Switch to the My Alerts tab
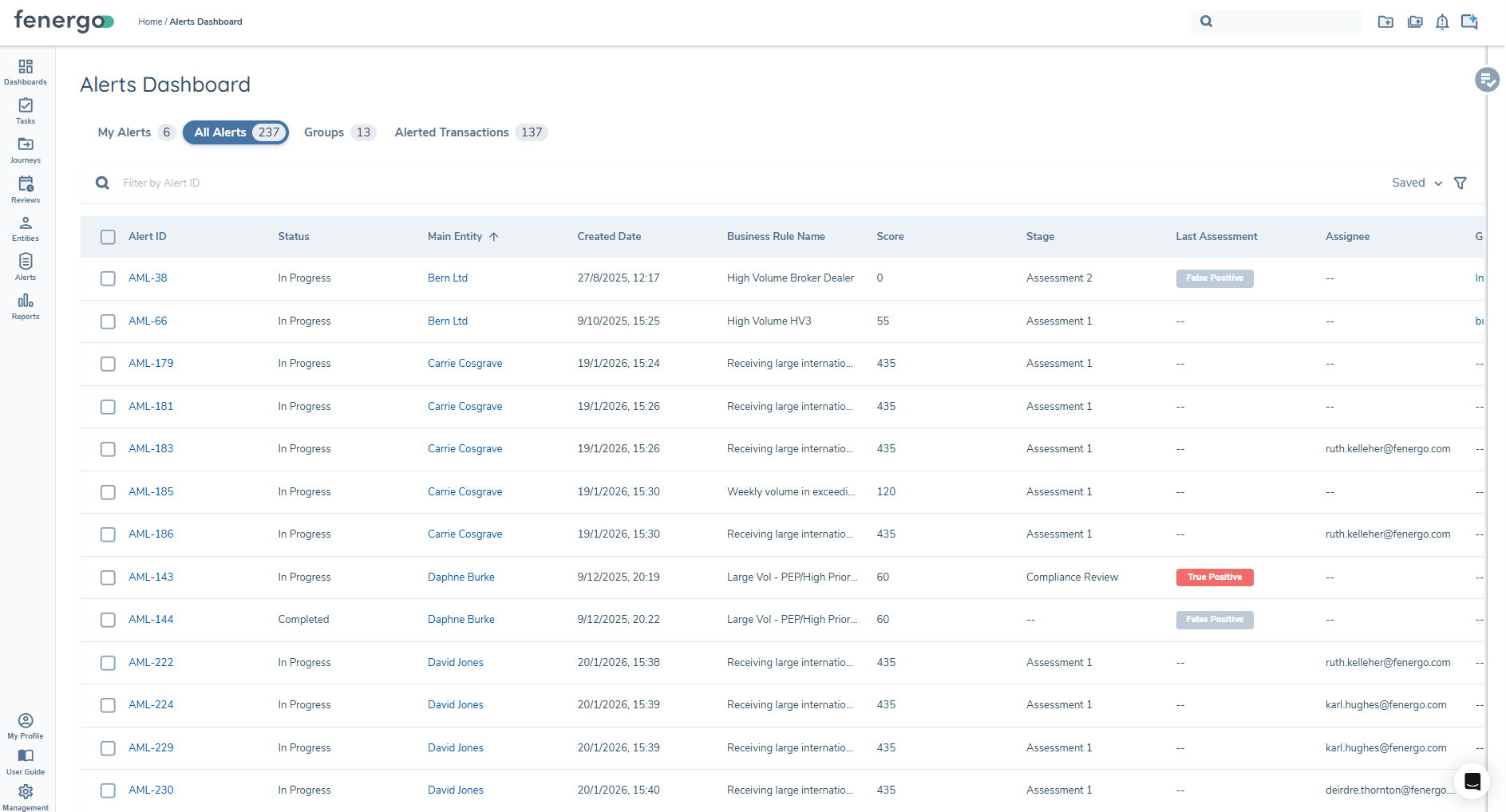The height and width of the screenshot is (812, 1506). click(x=124, y=132)
